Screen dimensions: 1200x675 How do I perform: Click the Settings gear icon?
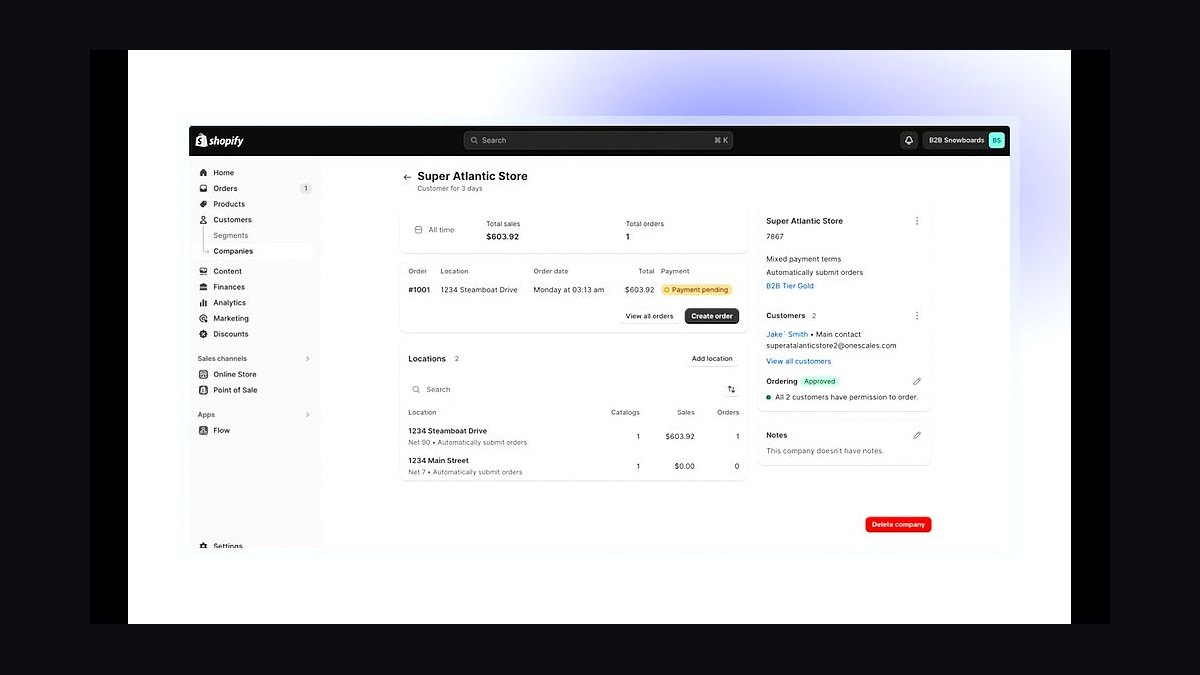(204, 546)
